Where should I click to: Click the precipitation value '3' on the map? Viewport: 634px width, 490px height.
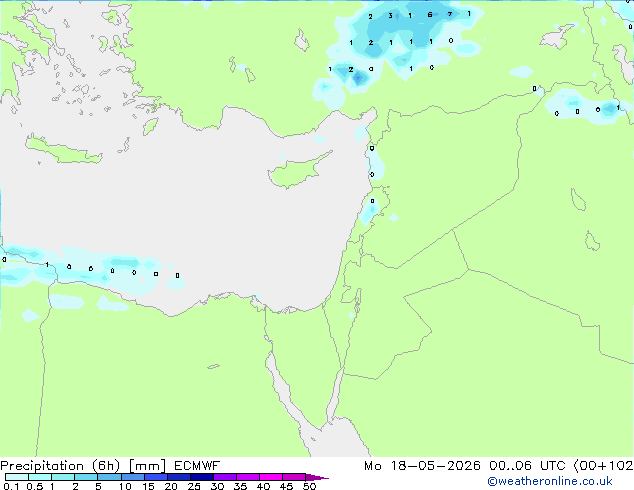click(x=390, y=16)
